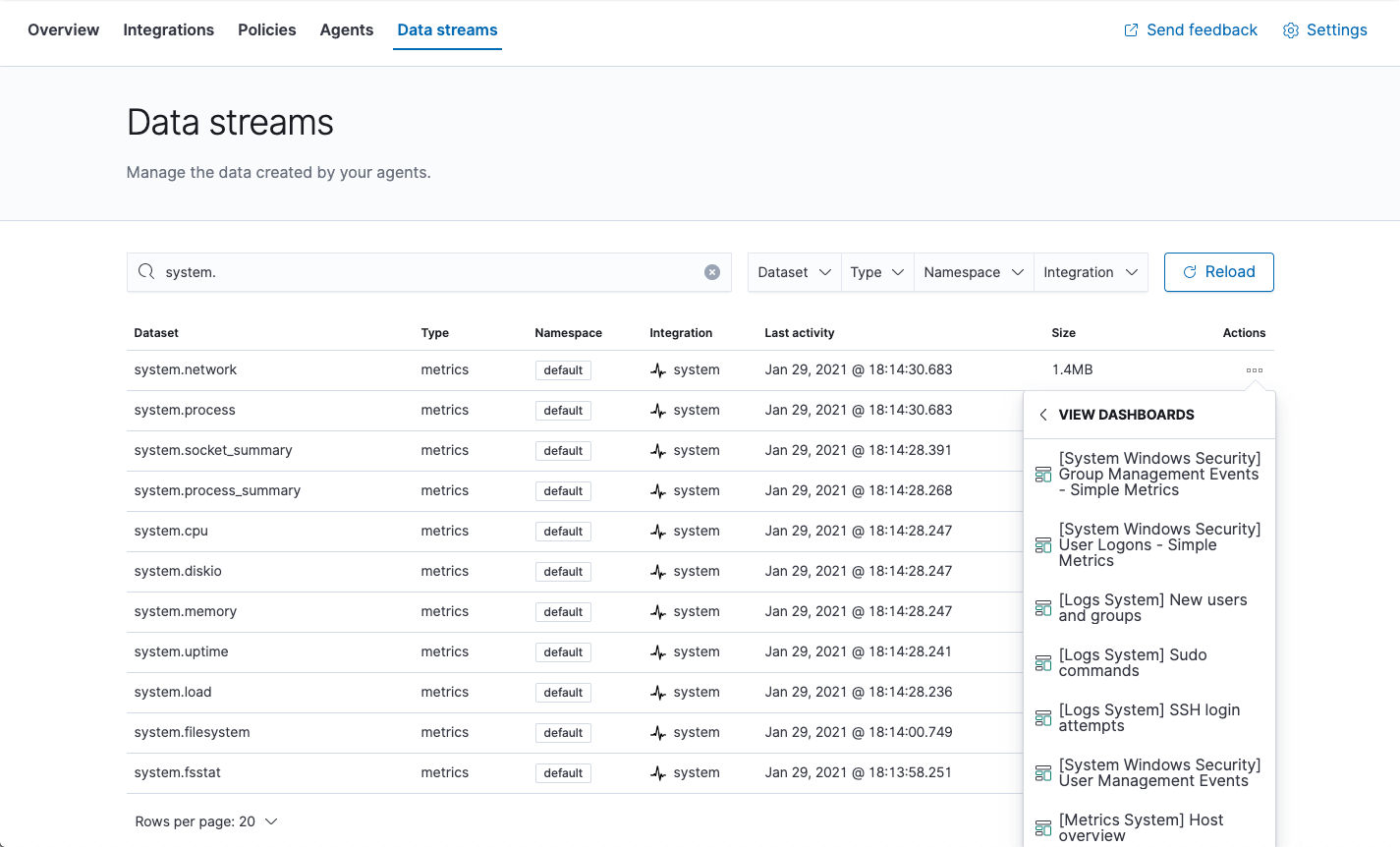Screen dimensions: 1400x847
Task: Open the Integration filter dropdown
Action: click(1091, 271)
